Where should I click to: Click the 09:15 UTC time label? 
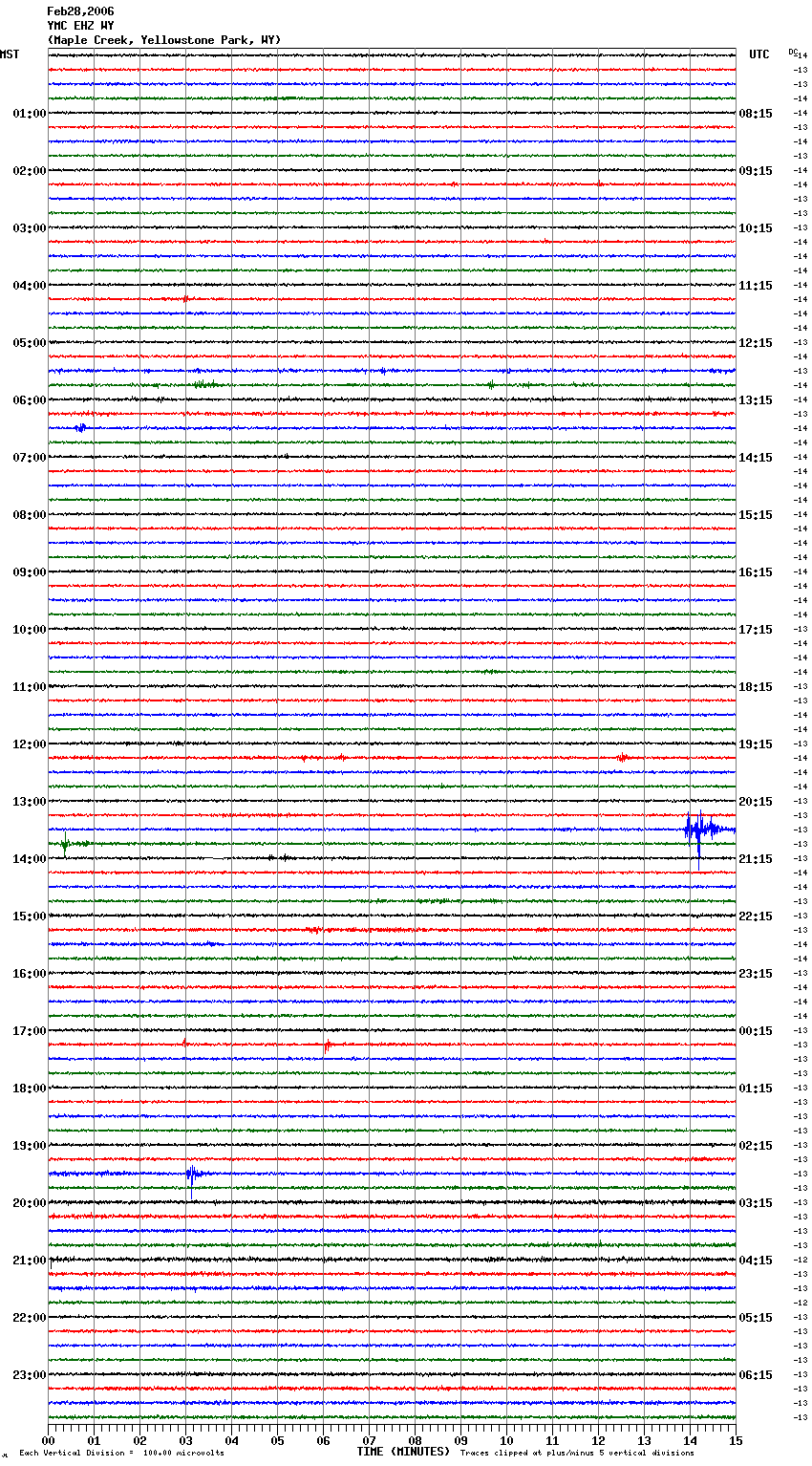coord(756,171)
